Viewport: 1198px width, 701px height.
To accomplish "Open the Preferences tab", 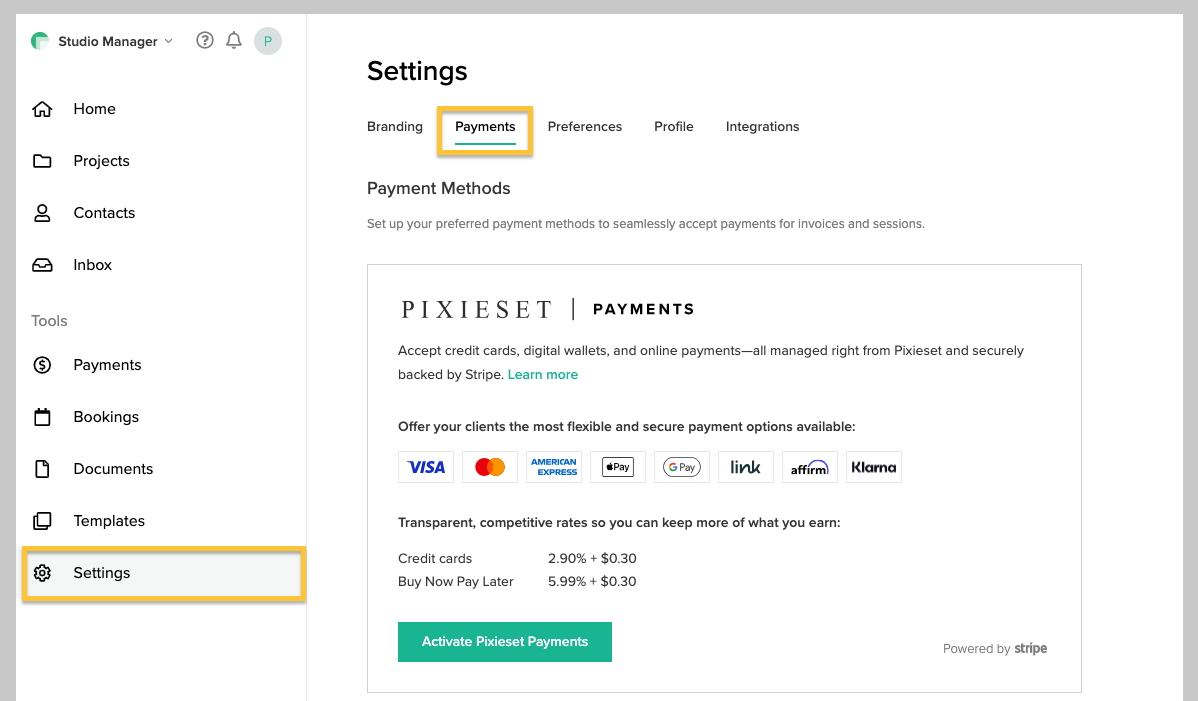I will pos(585,127).
